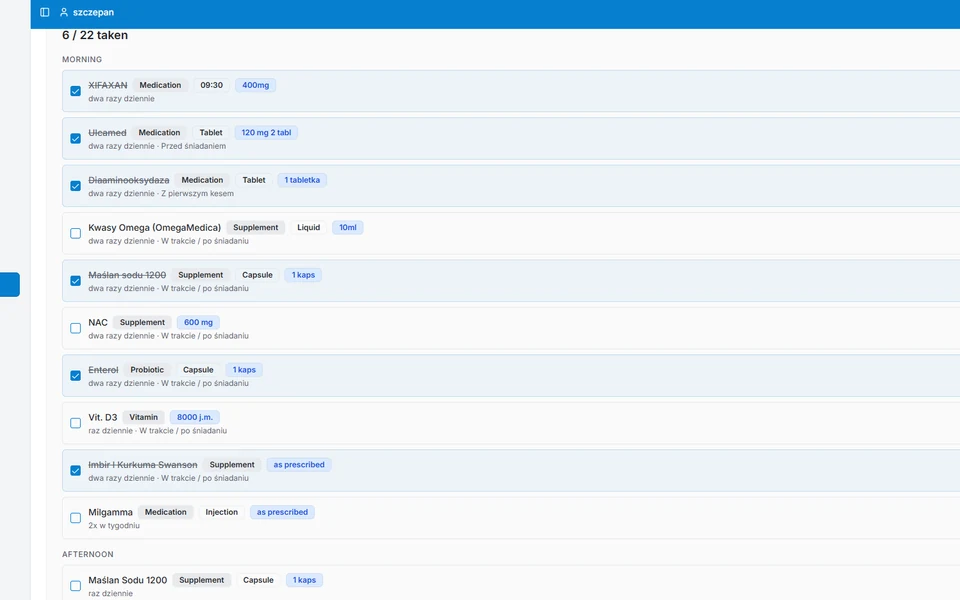The width and height of the screenshot is (960, 600).
Task: Uncheck the XIFAXAN checkbox
Action: click(75, 91)
